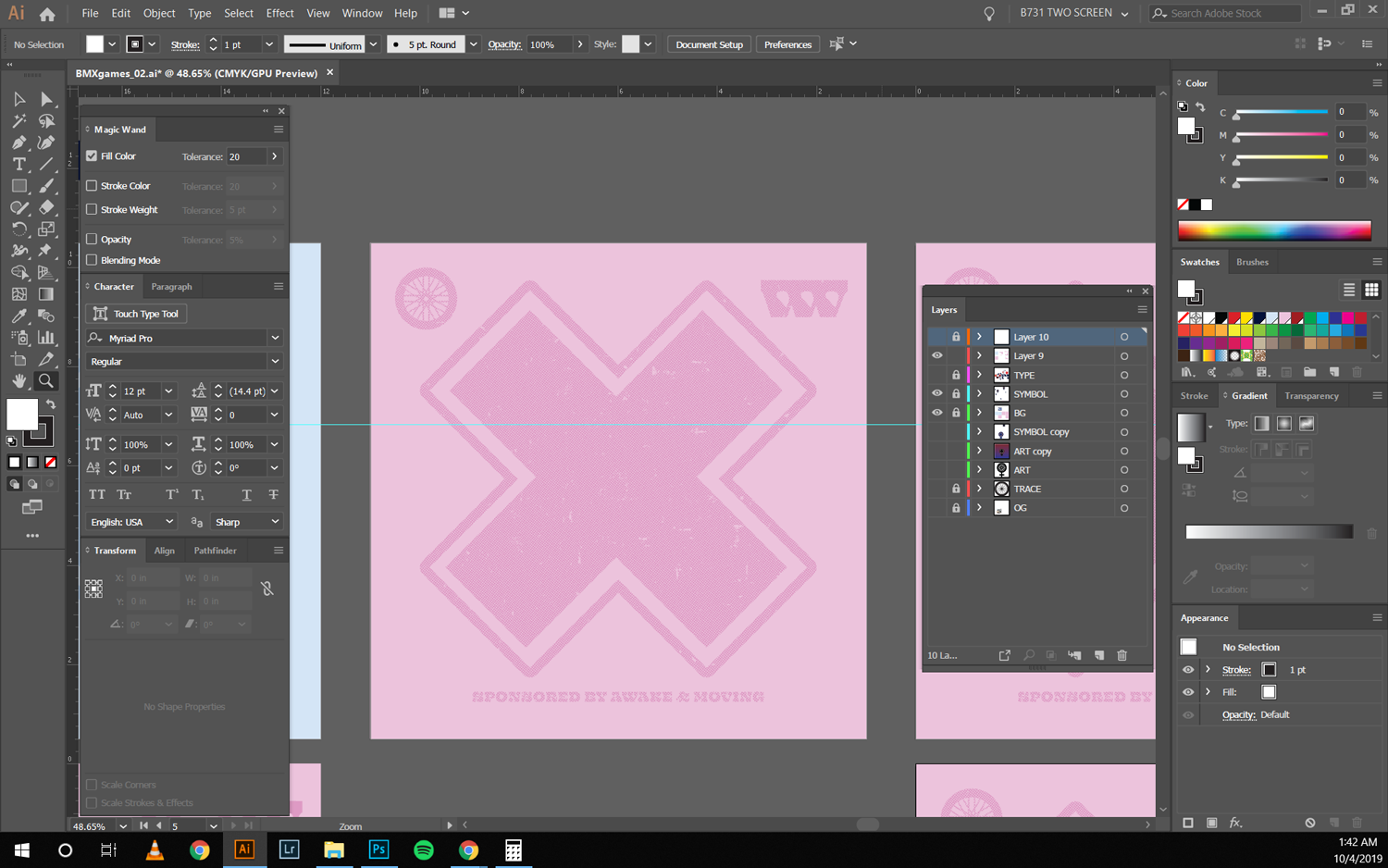Toggle Stroke visibility in Appearance panel

coord(1188,670)
